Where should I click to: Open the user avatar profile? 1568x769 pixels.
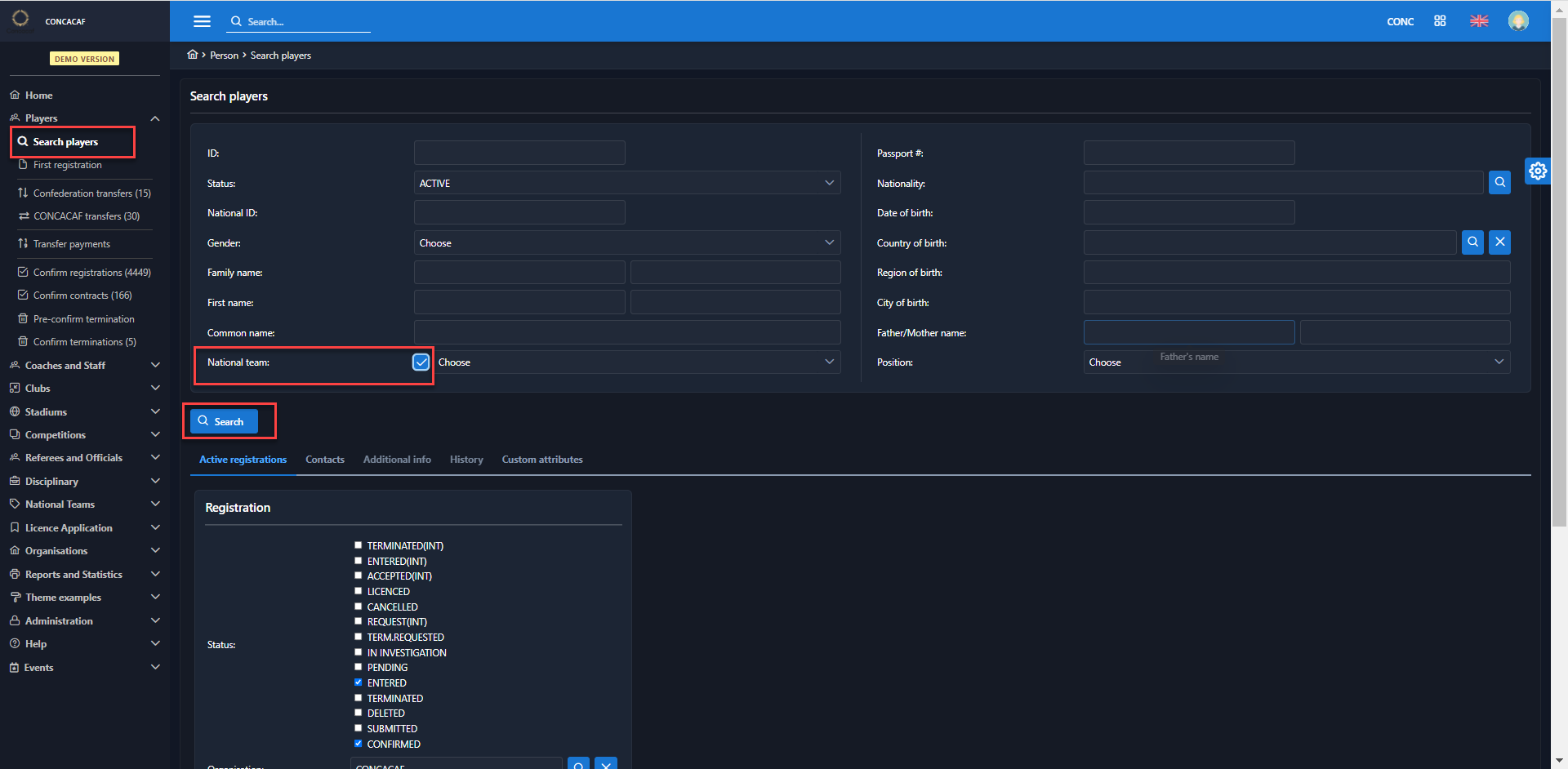pos(1518,21)
